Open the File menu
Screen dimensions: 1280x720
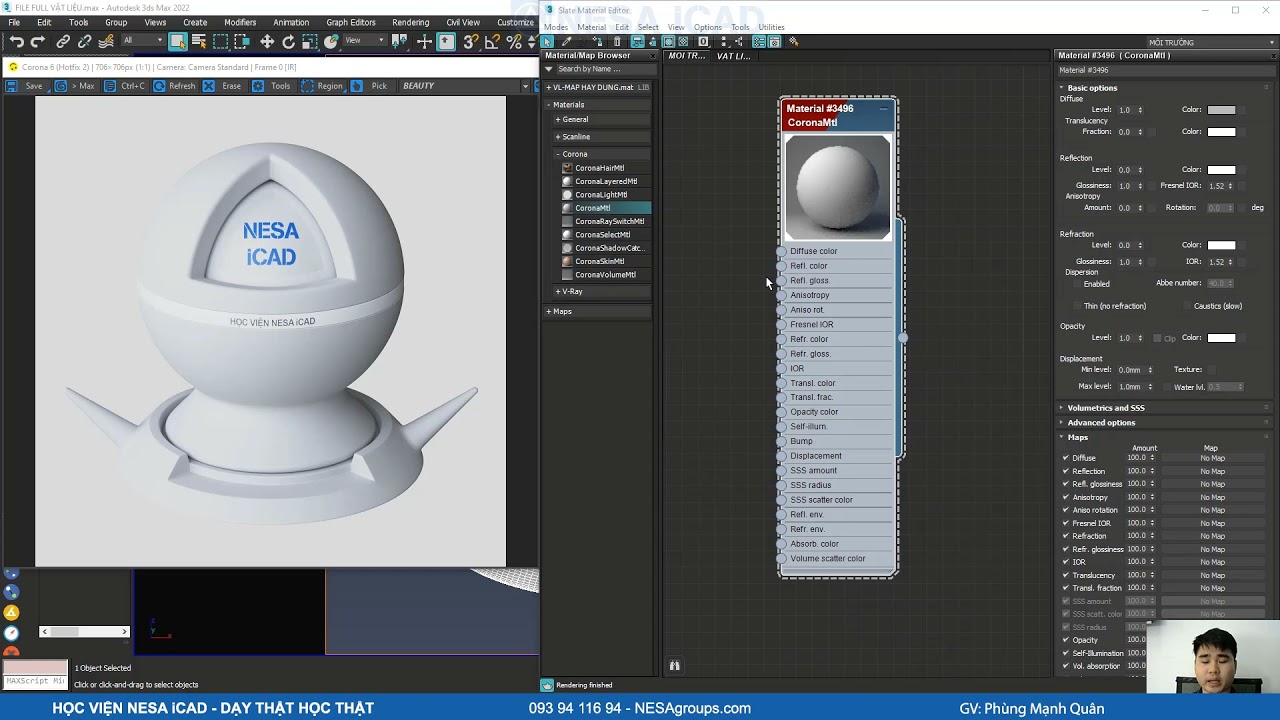(x=14, y=22)
